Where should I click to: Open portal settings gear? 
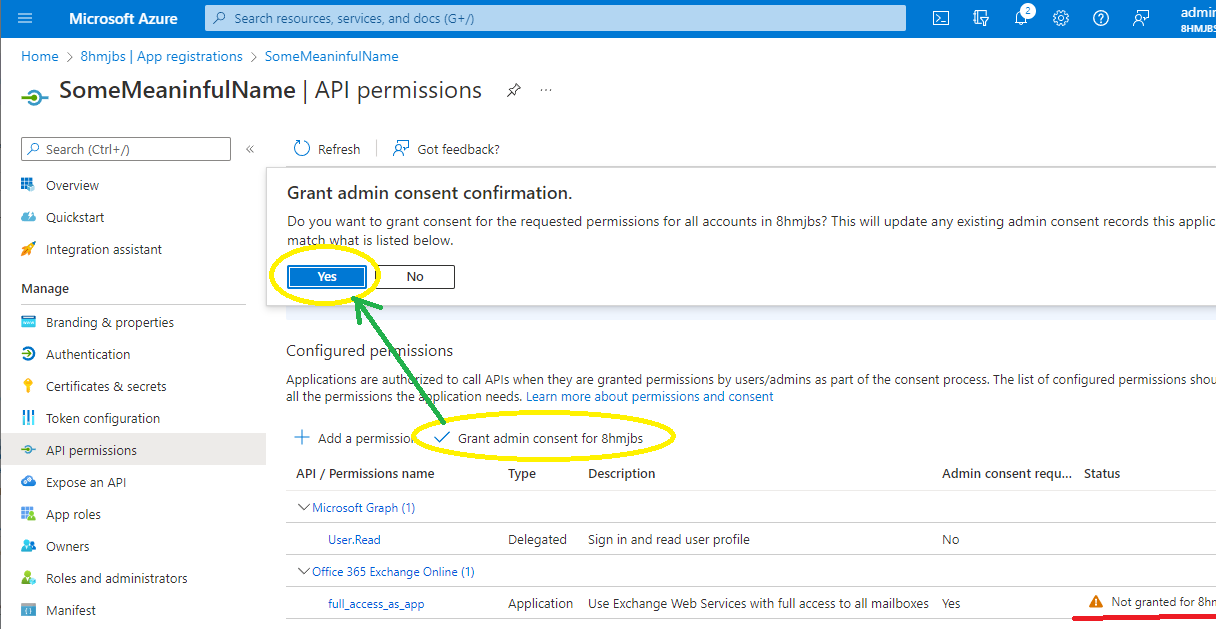click(x=1061, y=18)
